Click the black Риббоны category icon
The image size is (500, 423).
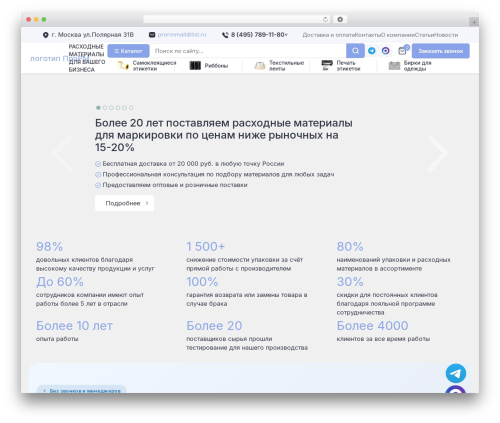coord(195,65)
